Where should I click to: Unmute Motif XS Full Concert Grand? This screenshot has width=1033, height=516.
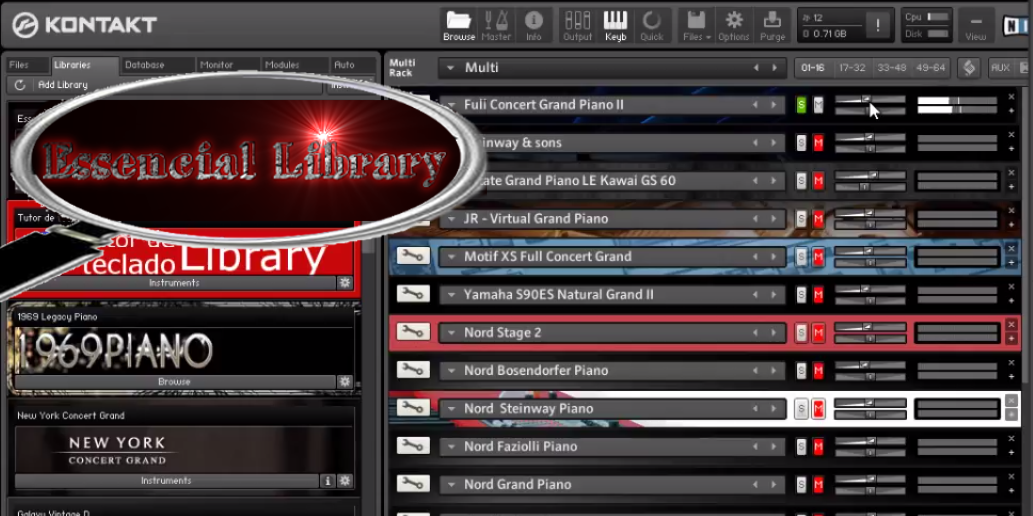tap(818, 257)
